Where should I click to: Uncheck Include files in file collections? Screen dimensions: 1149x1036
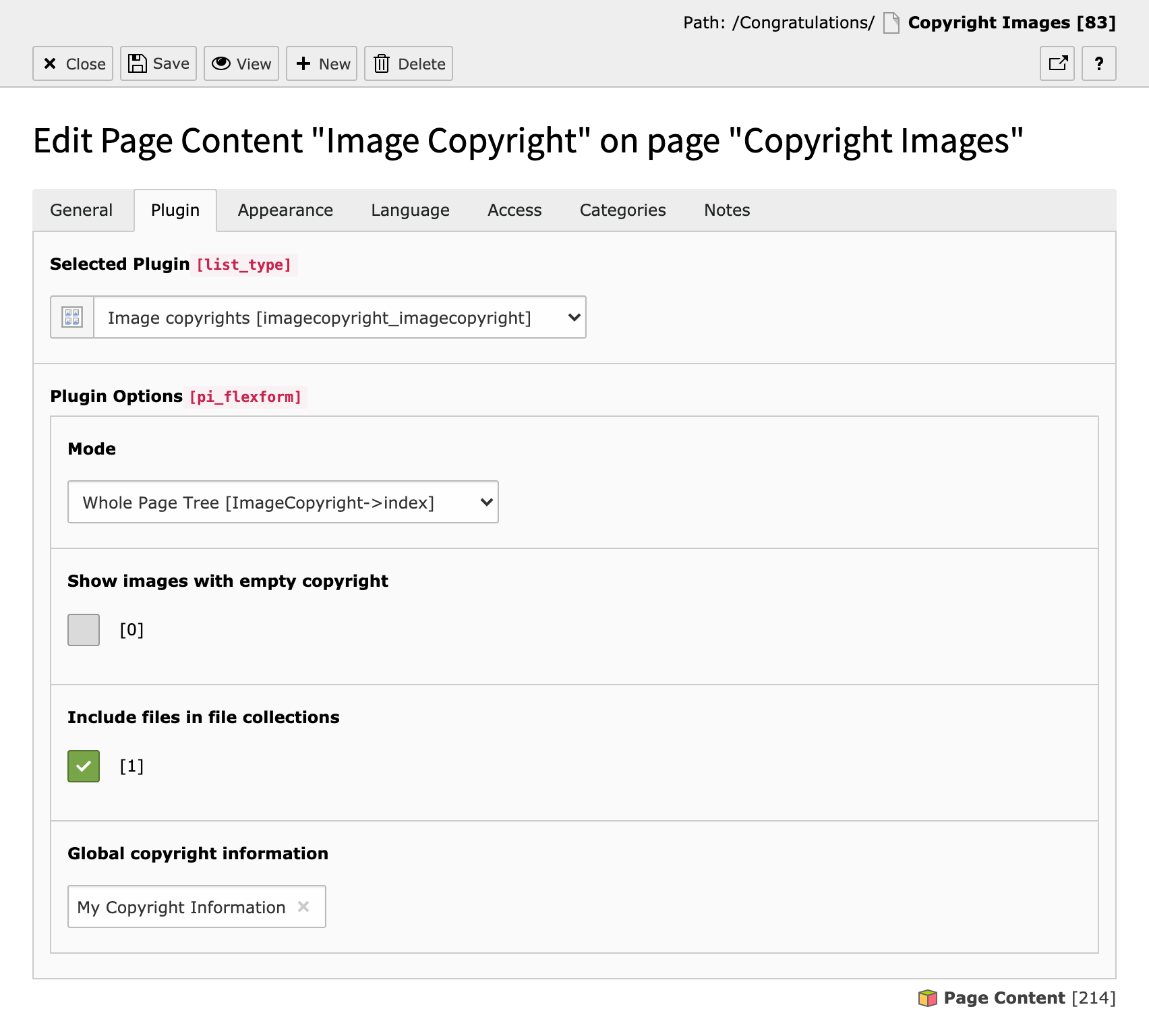[x=84, y=766]
